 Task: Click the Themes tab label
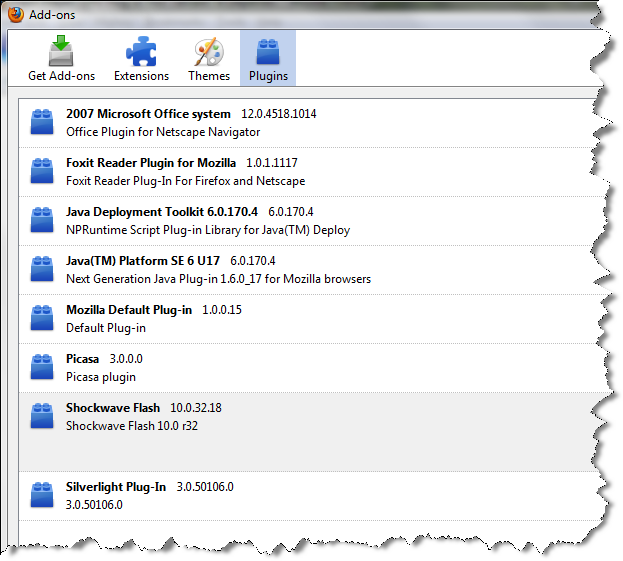[209, 76]
